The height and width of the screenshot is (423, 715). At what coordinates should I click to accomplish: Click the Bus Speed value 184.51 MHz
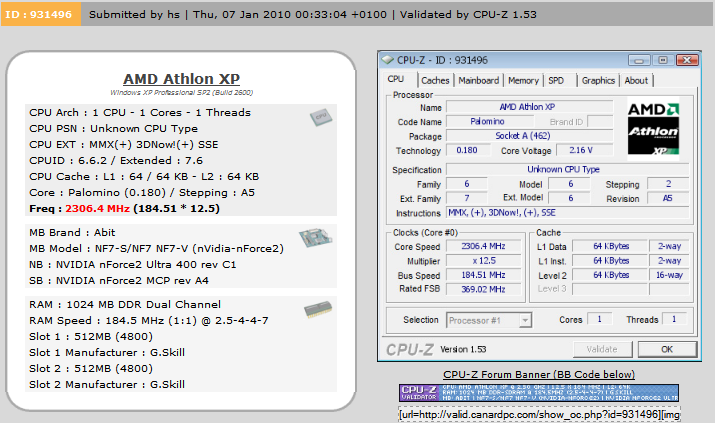coord(483,275)
